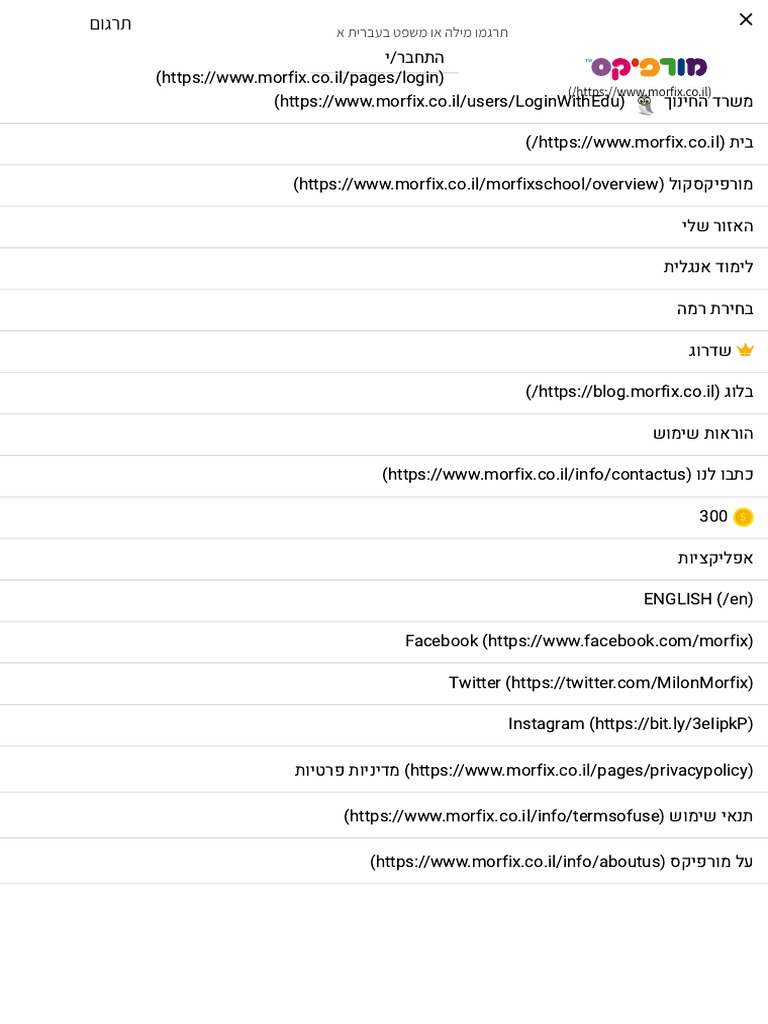The height and width of the screenshot is (1024, 768).
Task: Click the gold crown upgrade icon
Action: tap(745, 350)
